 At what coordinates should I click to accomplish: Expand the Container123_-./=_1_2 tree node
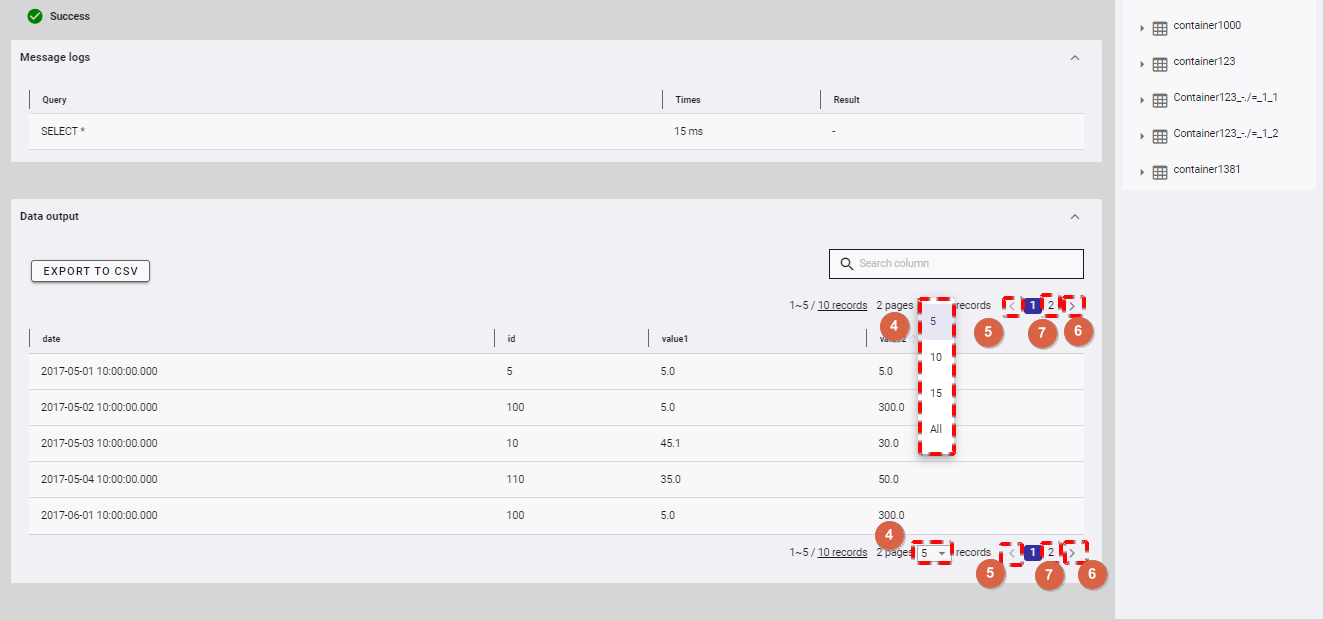pos(1142,136)
